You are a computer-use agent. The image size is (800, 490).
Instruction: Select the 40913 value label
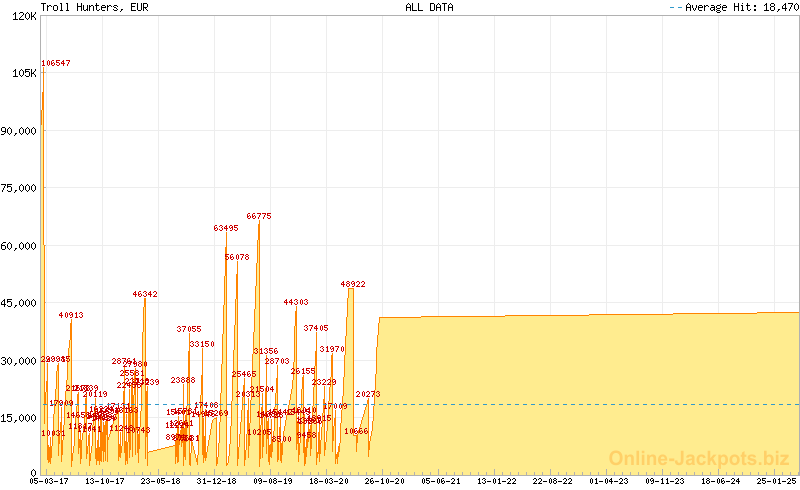71,315
